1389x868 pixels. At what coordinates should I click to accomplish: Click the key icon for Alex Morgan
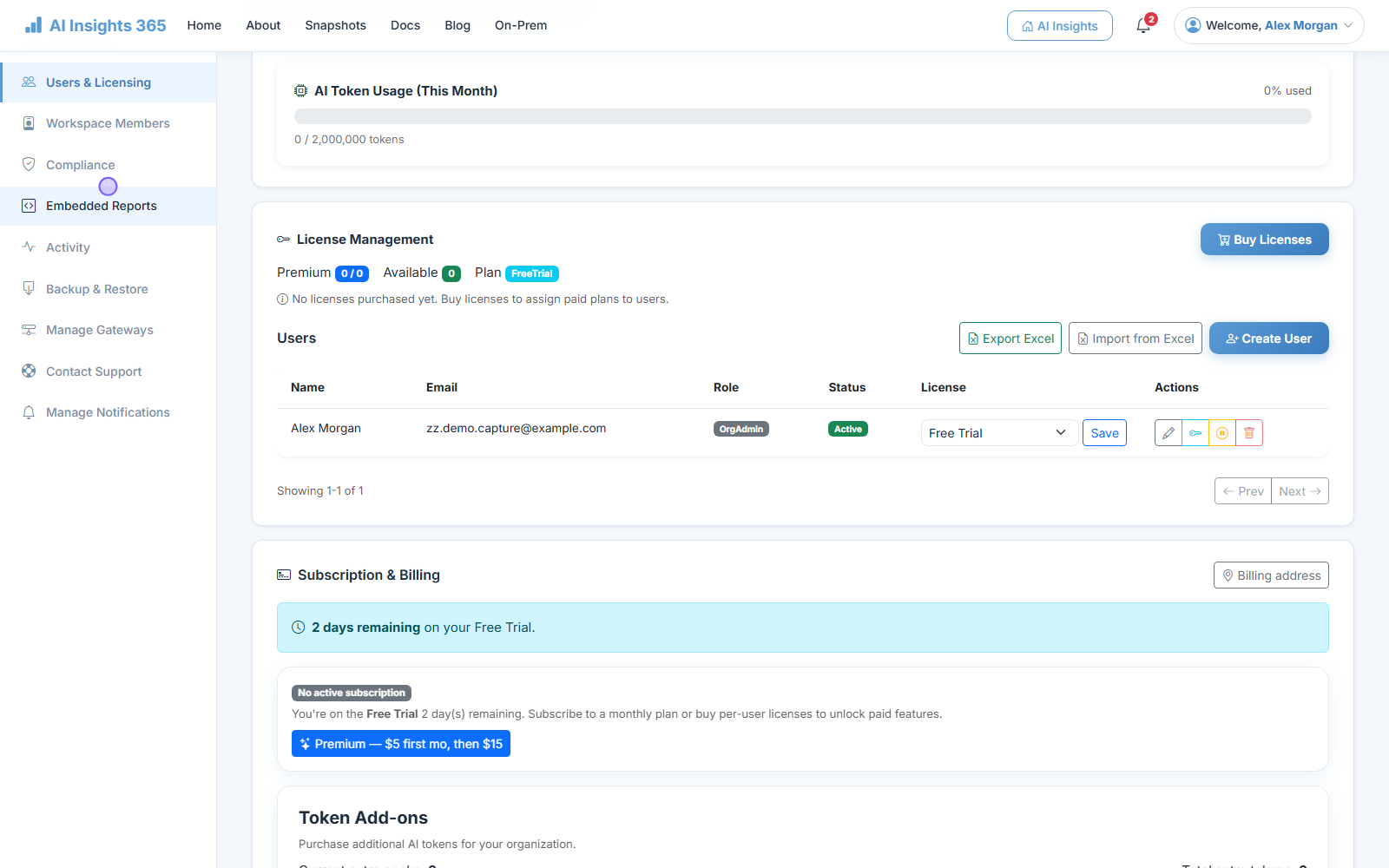coord(1195,433)
